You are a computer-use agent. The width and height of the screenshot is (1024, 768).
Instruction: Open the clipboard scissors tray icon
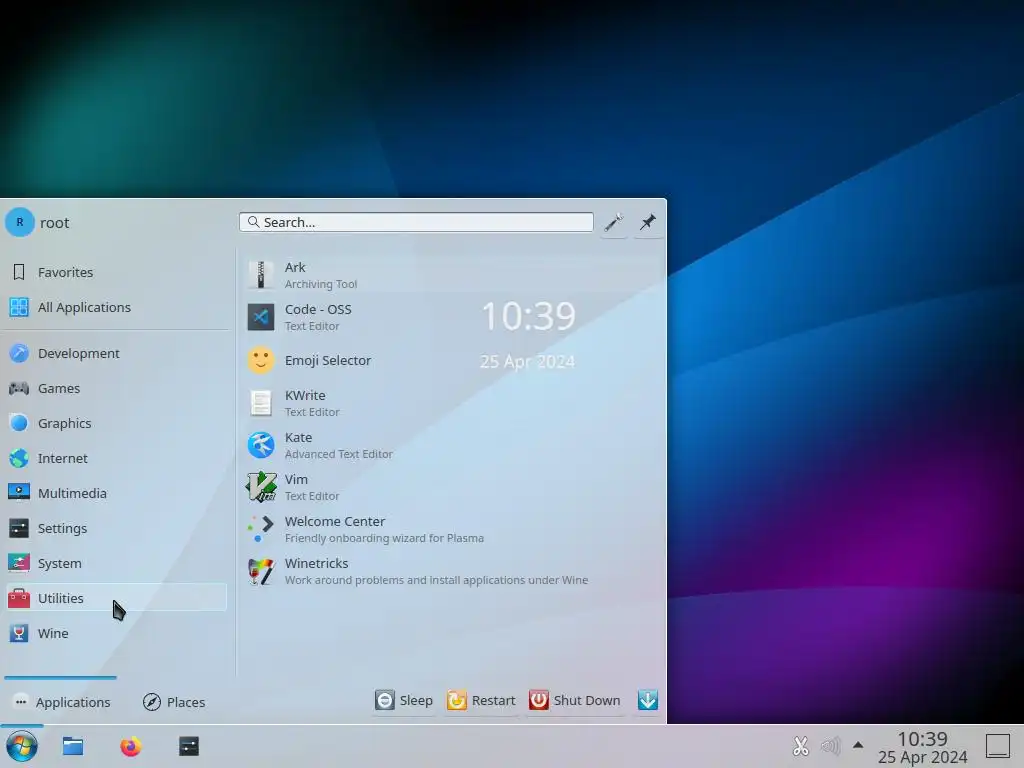pyautogui.click(x=801, y=746)
